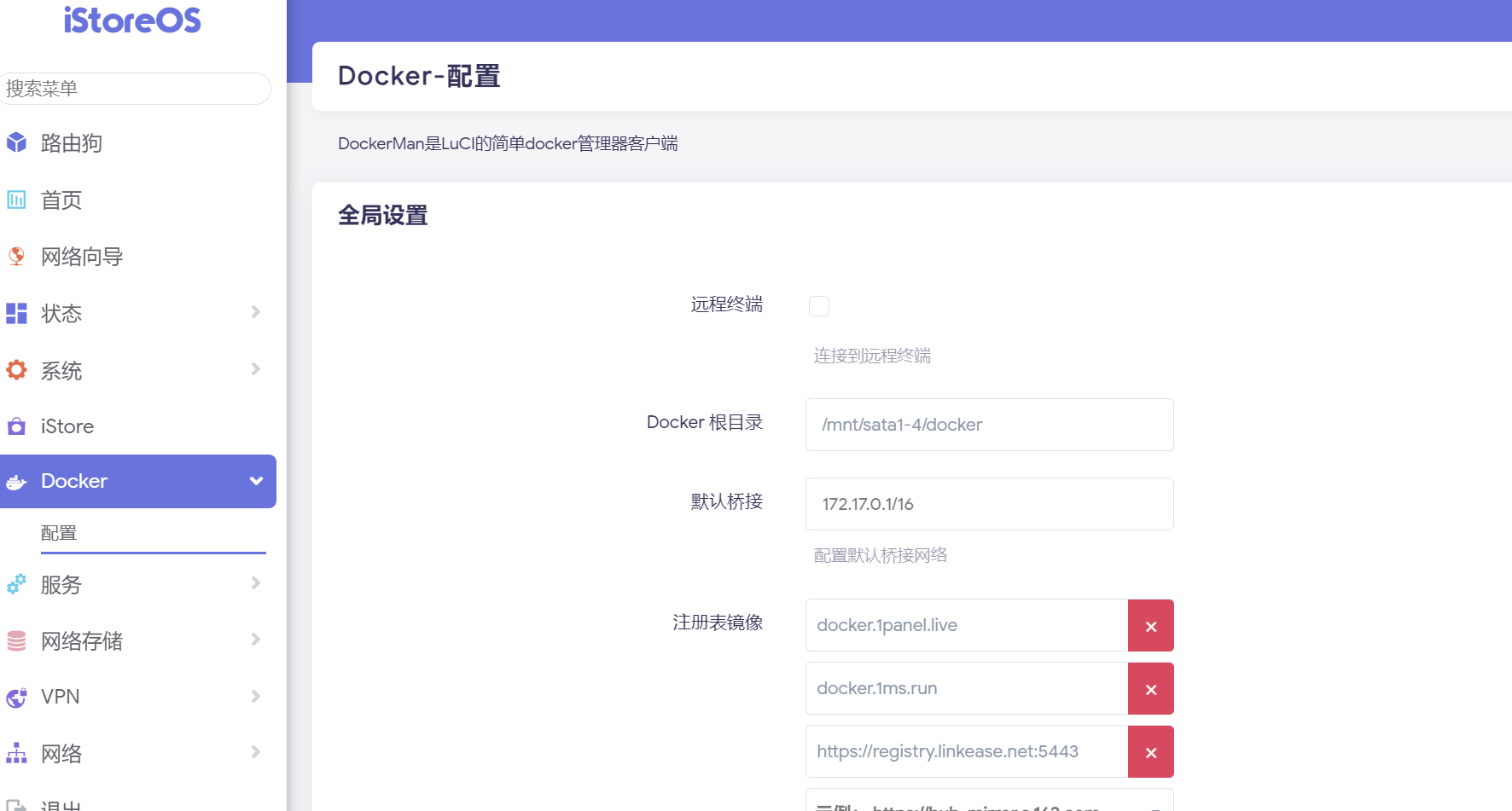
Task: Edit the docker.1panel.live mirror field
Action: (x=967, y=625)
